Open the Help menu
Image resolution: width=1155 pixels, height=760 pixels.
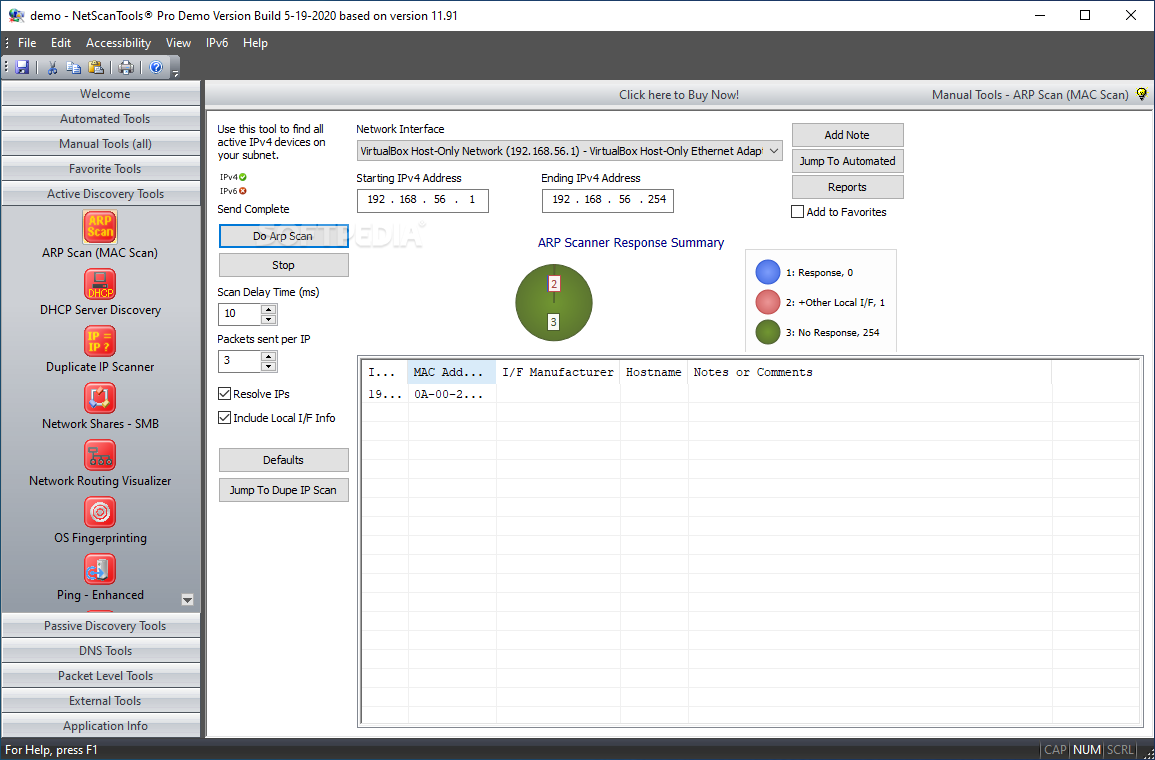tap(256, 43)
